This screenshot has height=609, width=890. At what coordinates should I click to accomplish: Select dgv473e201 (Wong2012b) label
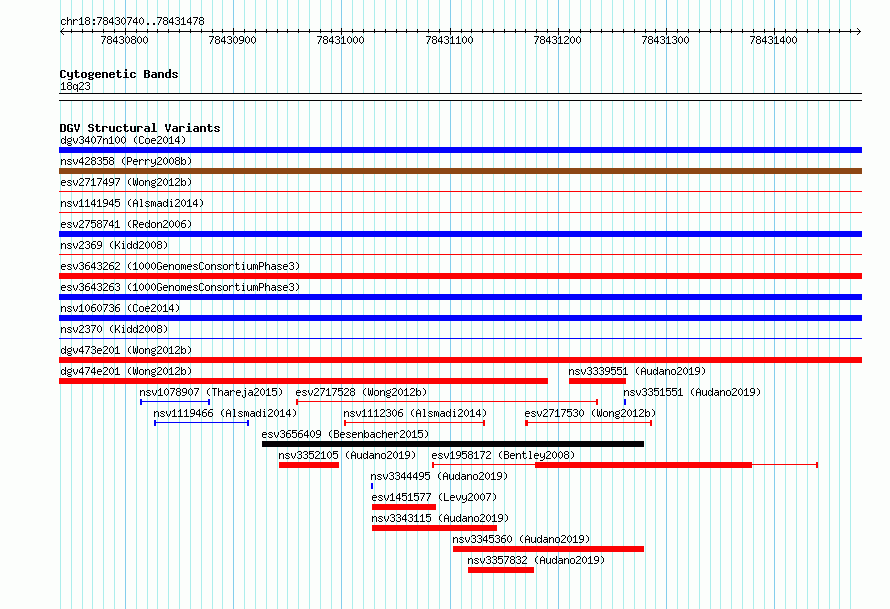coord(126,350)
